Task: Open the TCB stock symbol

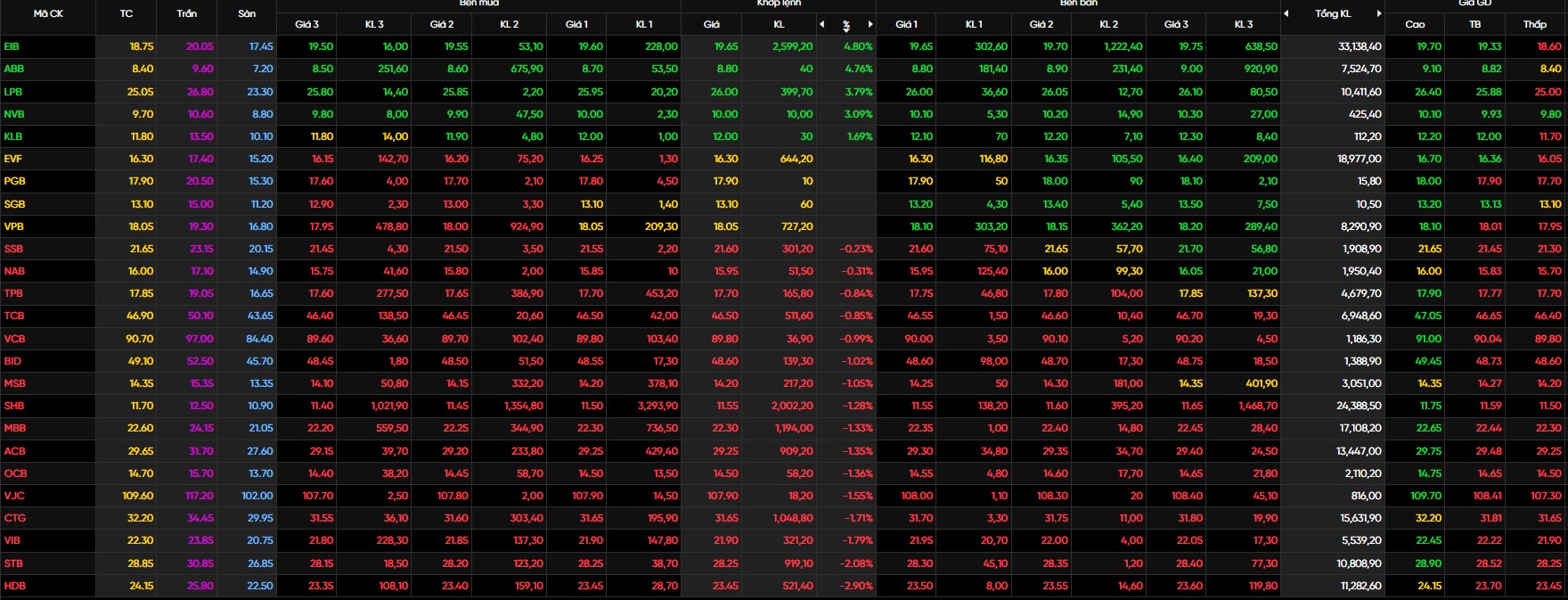Action: [13, 316]
